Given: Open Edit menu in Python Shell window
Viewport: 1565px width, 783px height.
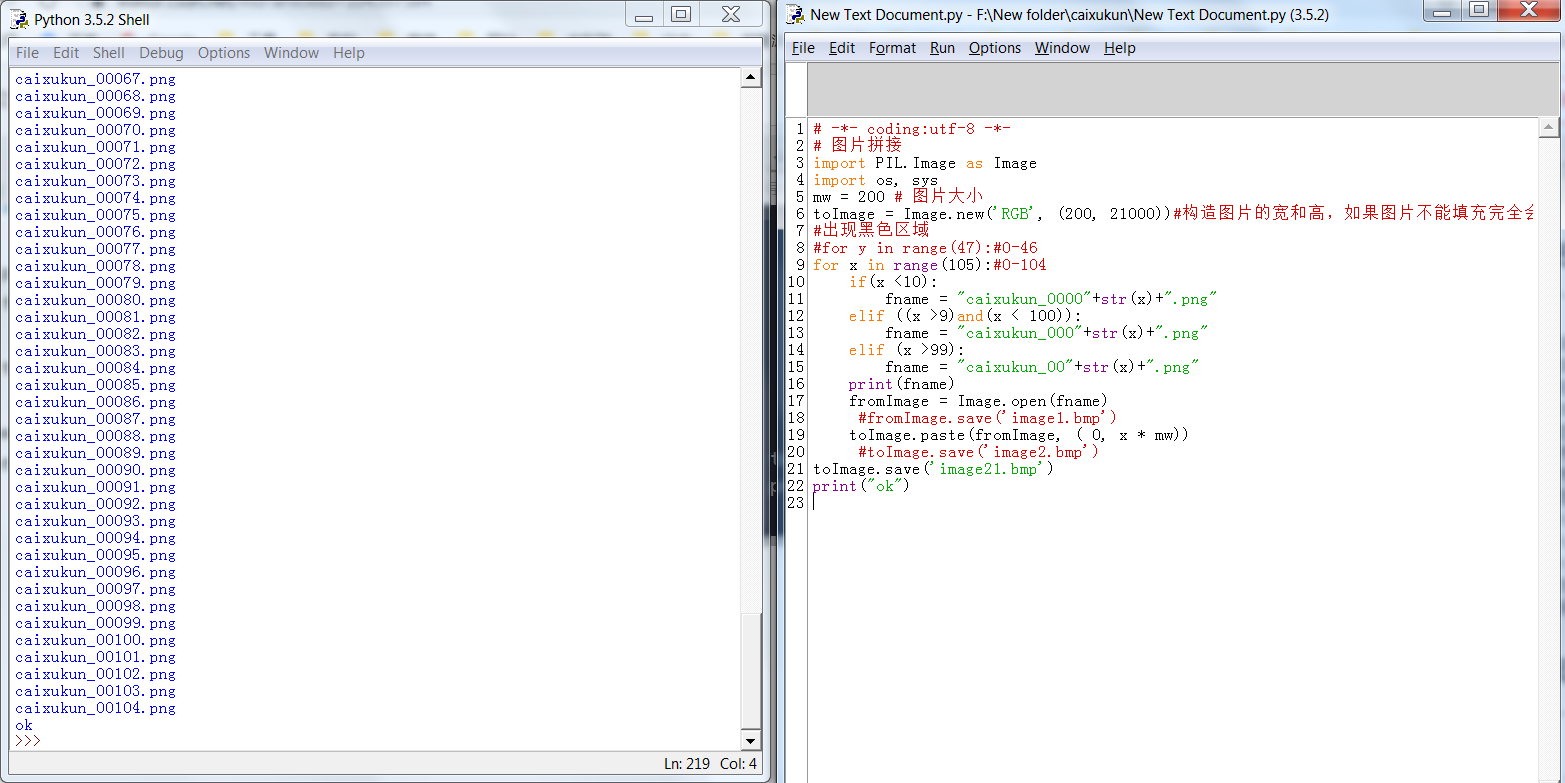Looking at the screenshot, I should (x=66, y=53).
